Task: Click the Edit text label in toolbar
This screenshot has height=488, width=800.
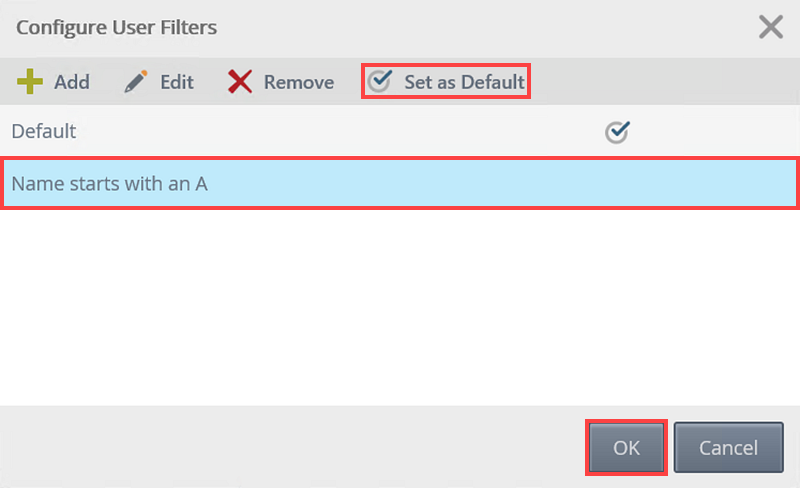Action: pyautogui.click(x=177, y=82)
